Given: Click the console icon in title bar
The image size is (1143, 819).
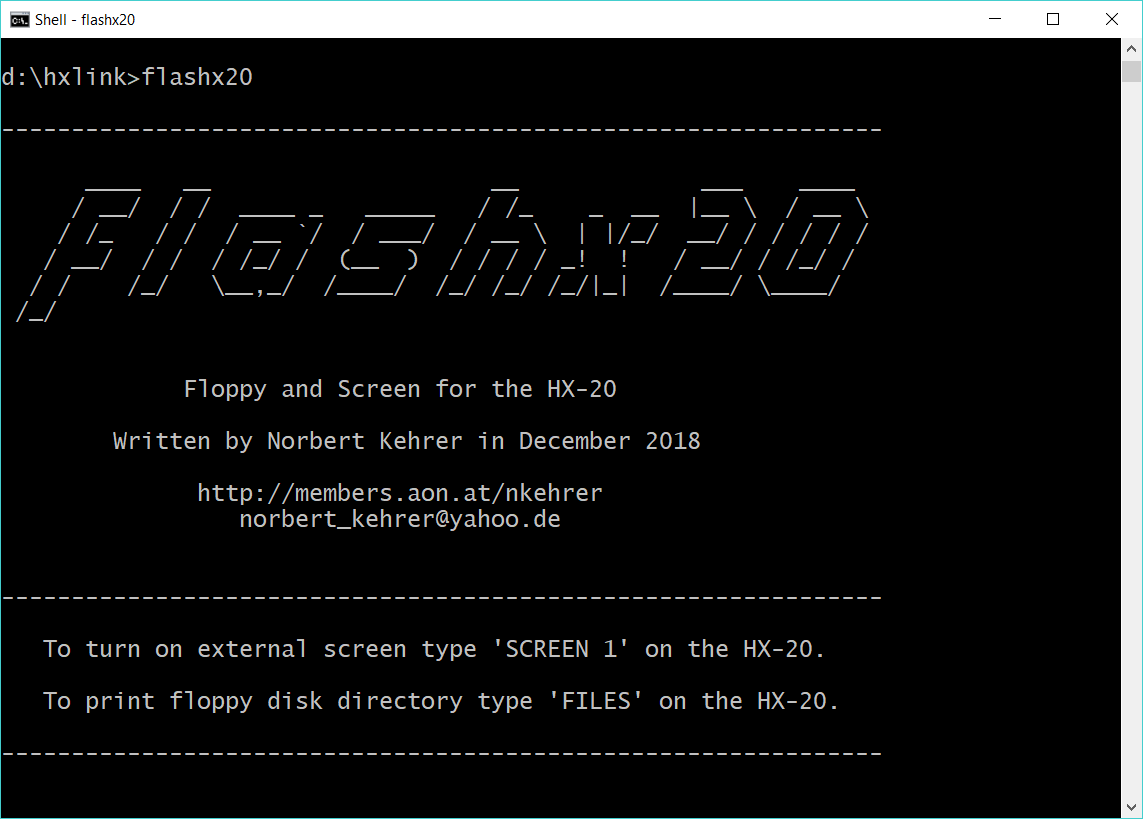Looking at the screenshot, I should tap(20, 20).
